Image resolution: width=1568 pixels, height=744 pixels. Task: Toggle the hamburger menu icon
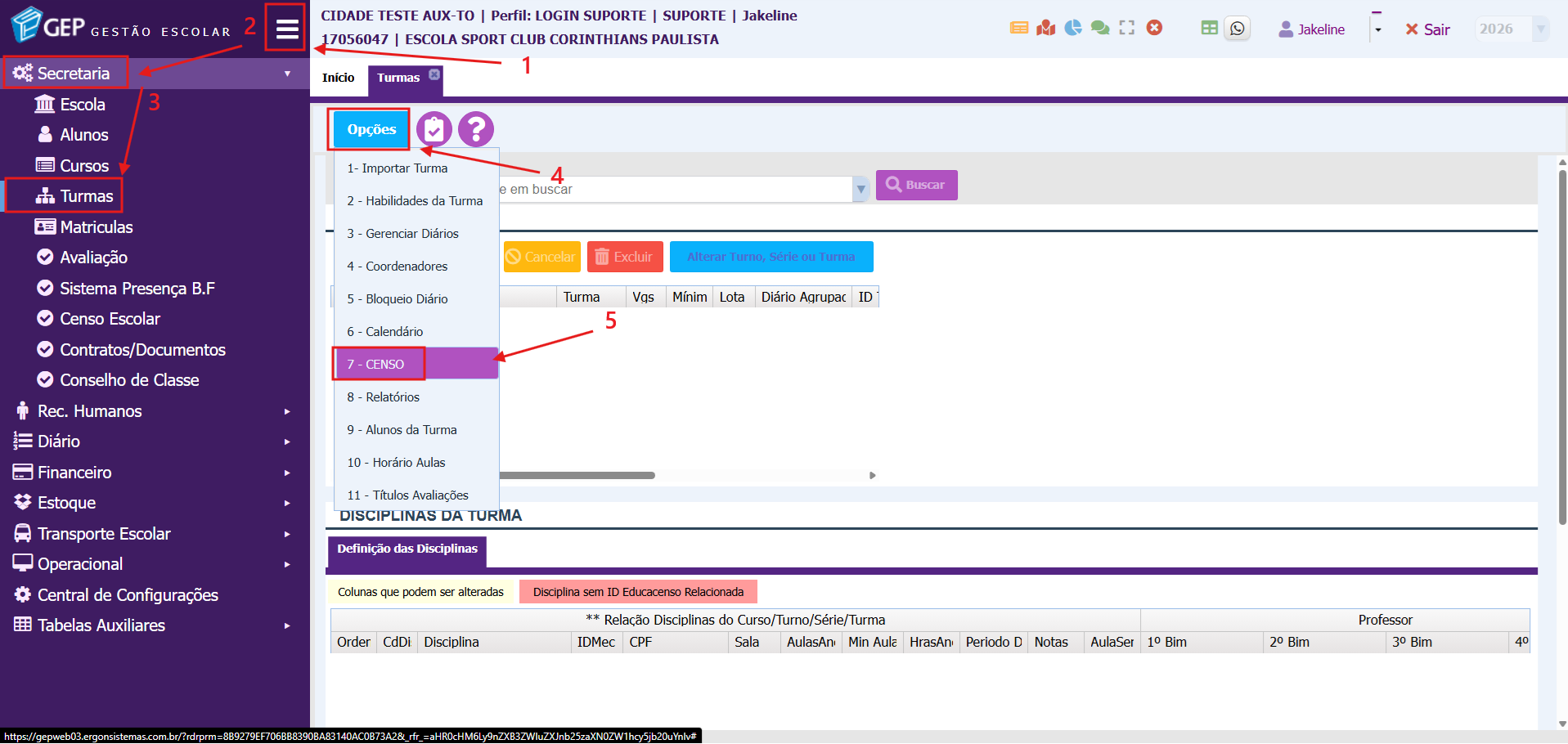(286, 29)
